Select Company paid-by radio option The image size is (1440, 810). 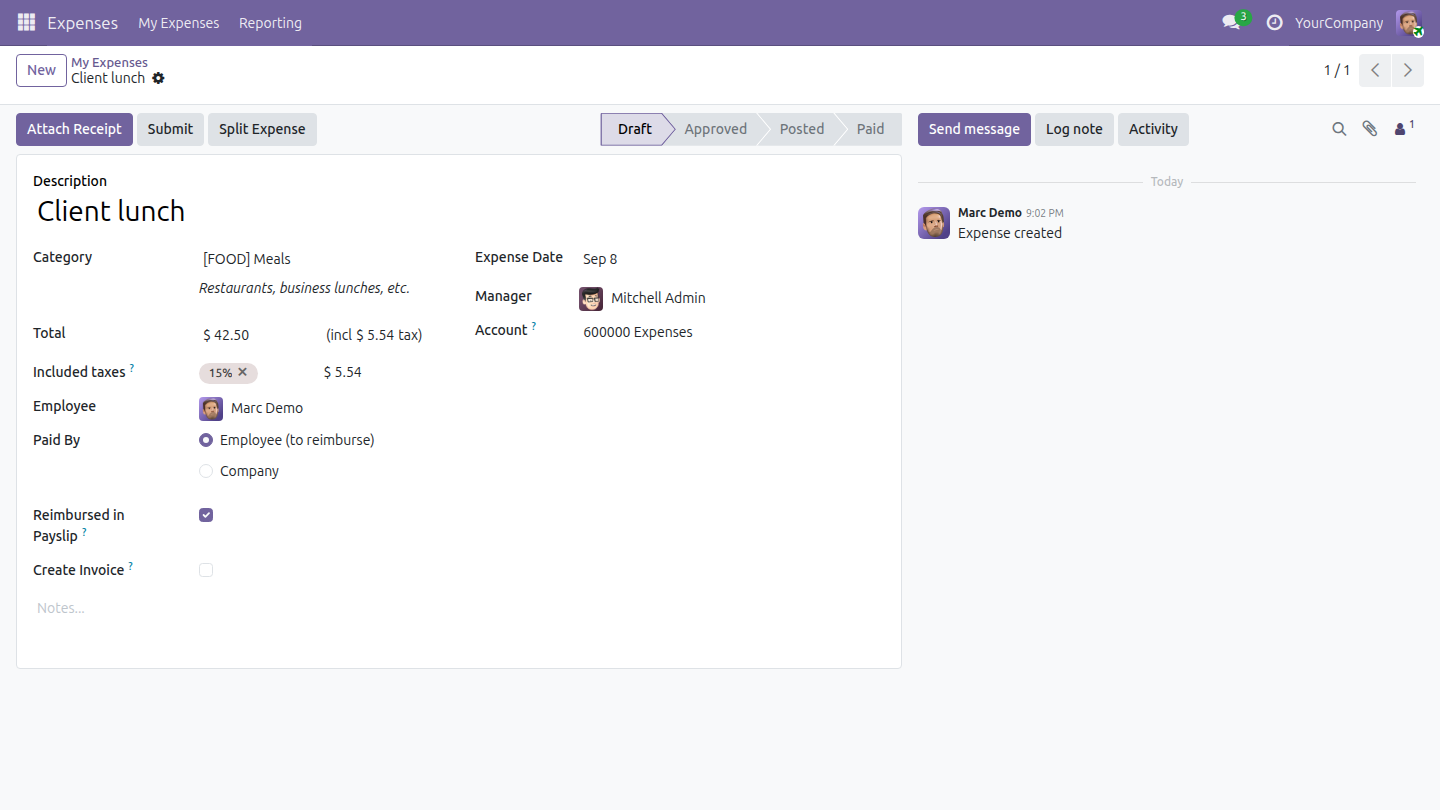(206, 471)
